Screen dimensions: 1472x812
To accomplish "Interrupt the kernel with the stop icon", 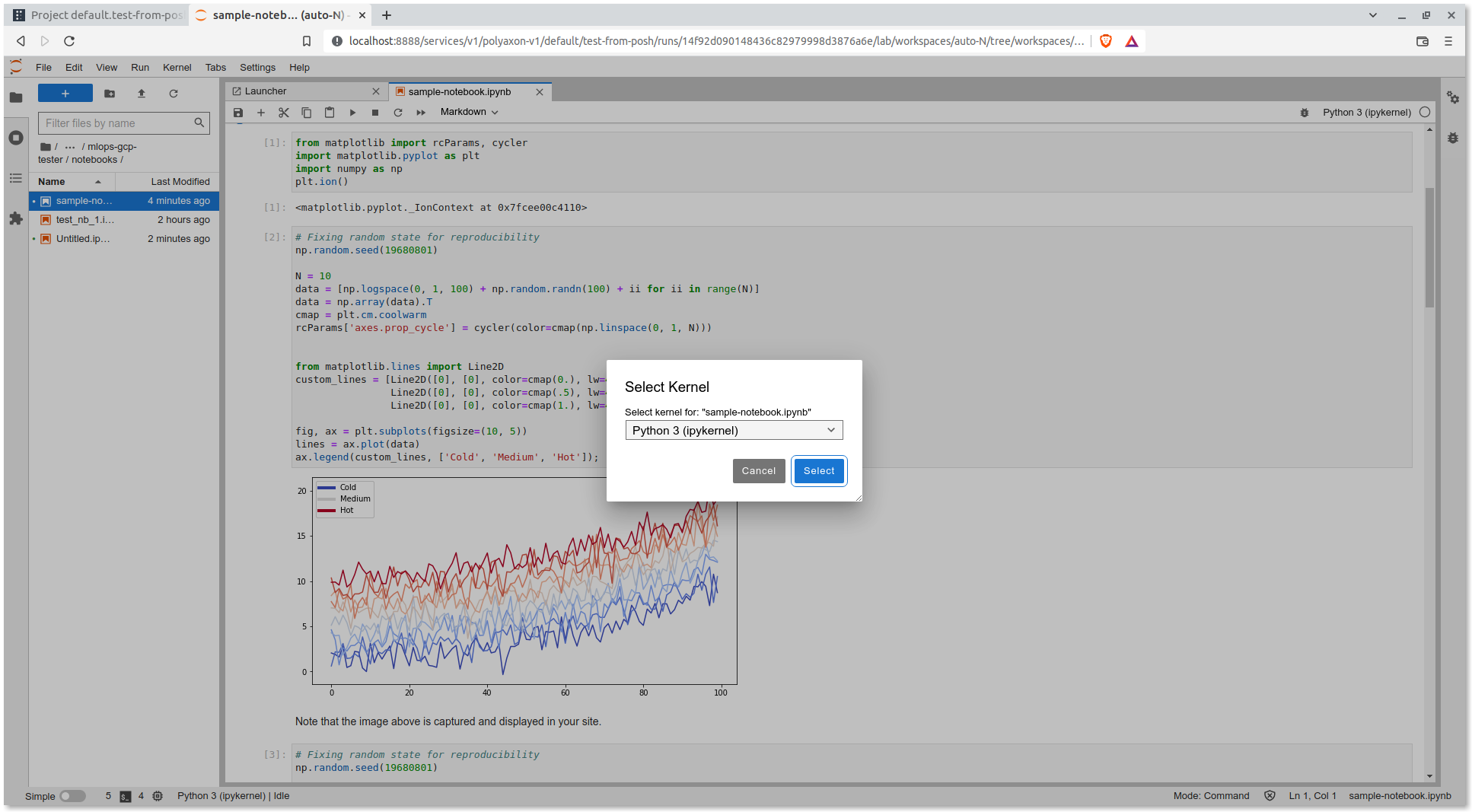I will pos(375,113).
